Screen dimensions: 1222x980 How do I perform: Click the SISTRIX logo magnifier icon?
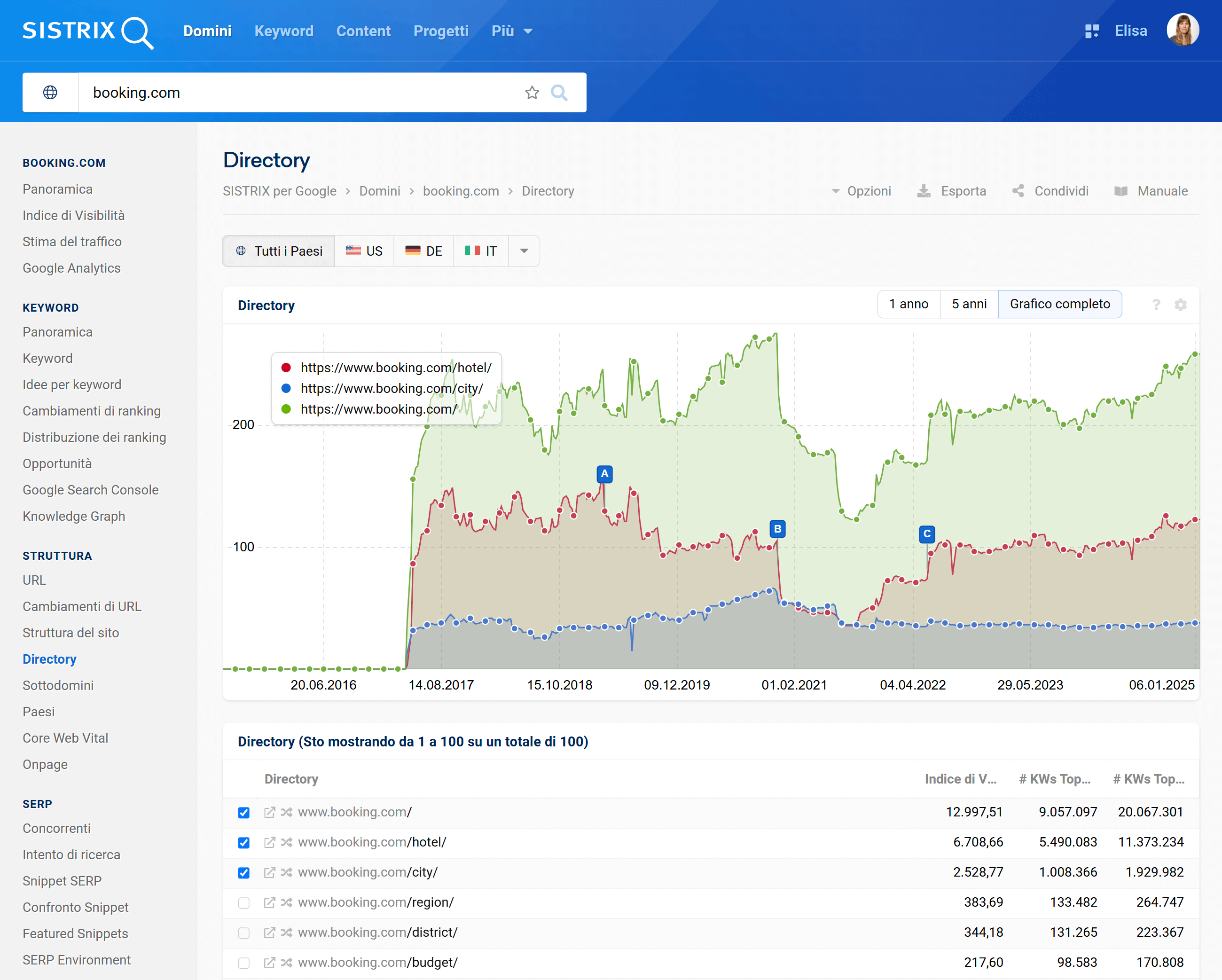[x=137, y=33]
